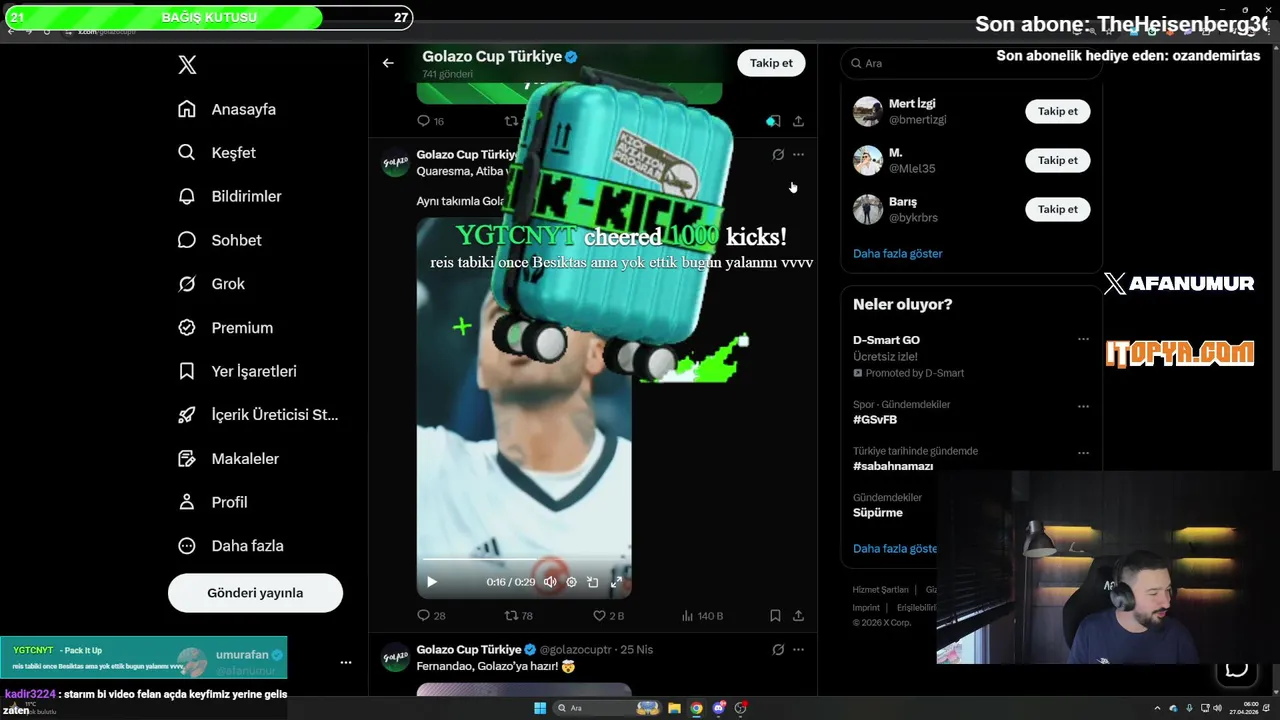
Task: Click the Makaleler articles icon
Action: [x=187, y=458]
